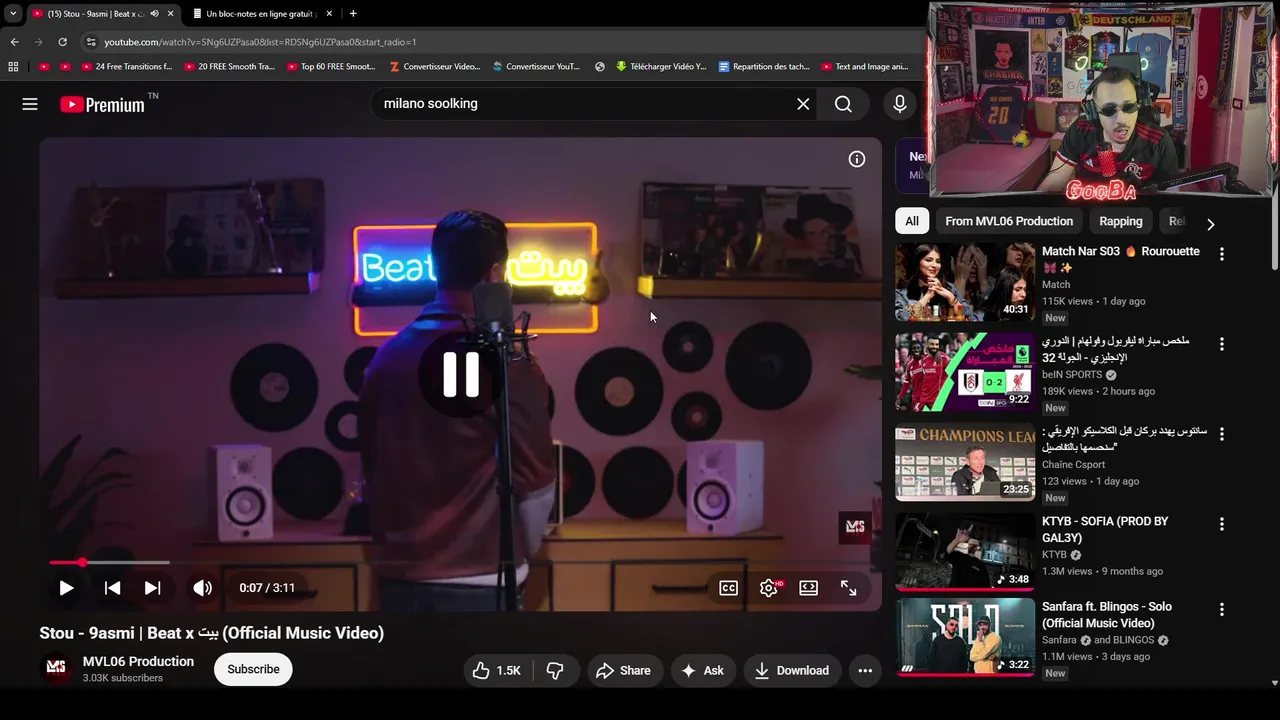Open options for Sanfara Solo video
This screenshot has height=720, width=1280.
click(1221, 609)
